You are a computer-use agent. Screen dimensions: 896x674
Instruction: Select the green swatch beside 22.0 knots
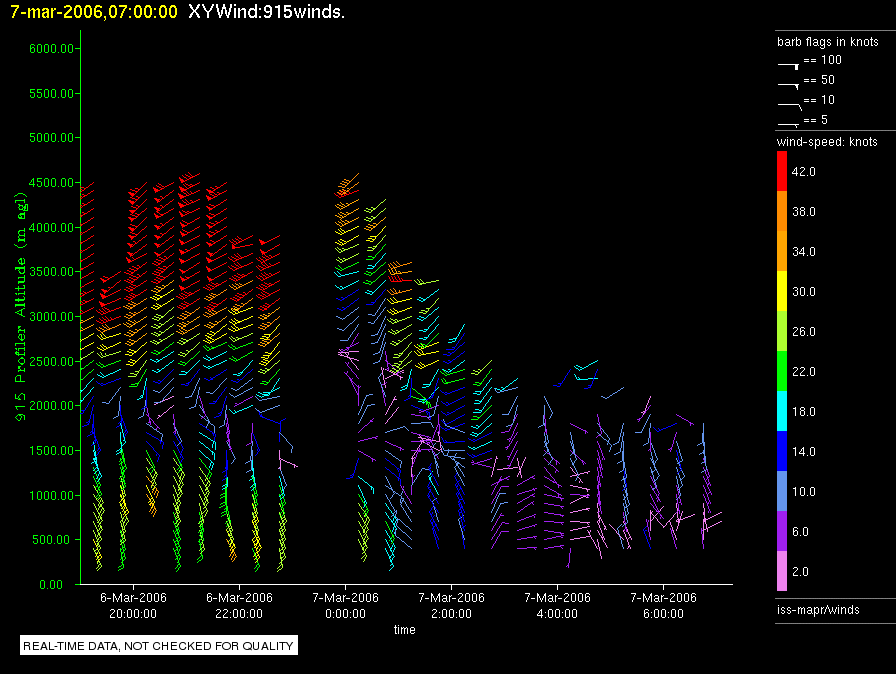pyautogui.click(x=783, y=371)
